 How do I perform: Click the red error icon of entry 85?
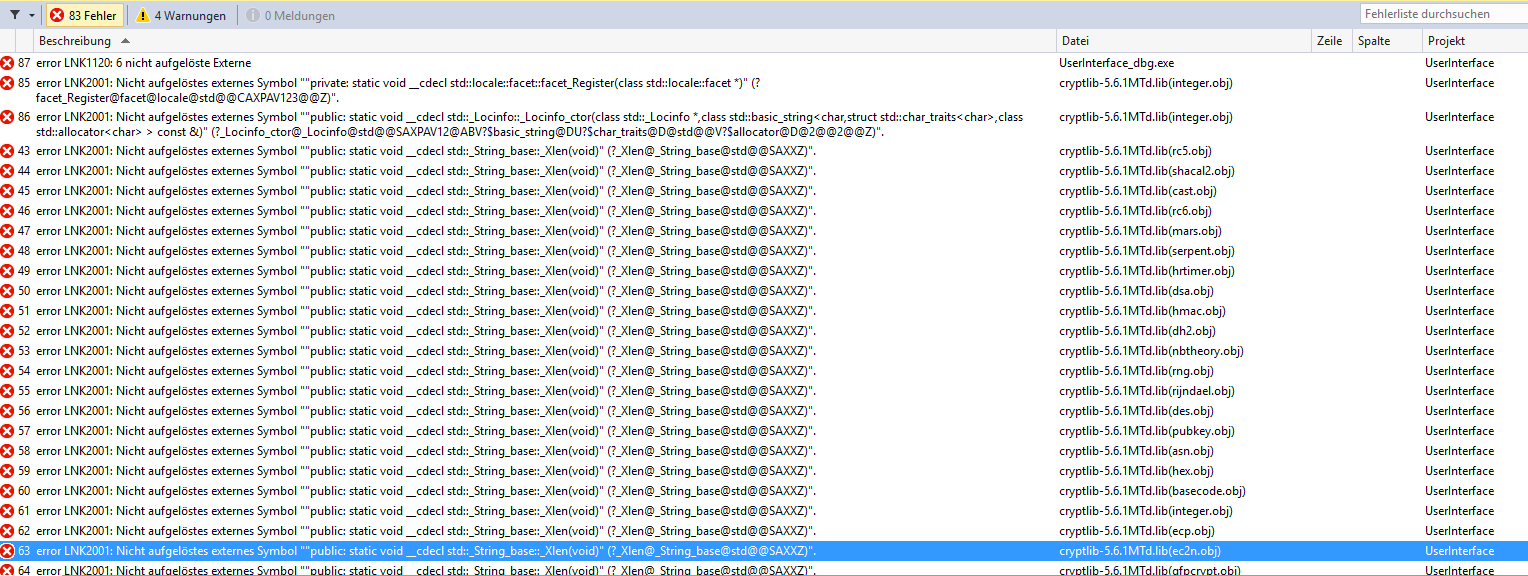[8, 83]
